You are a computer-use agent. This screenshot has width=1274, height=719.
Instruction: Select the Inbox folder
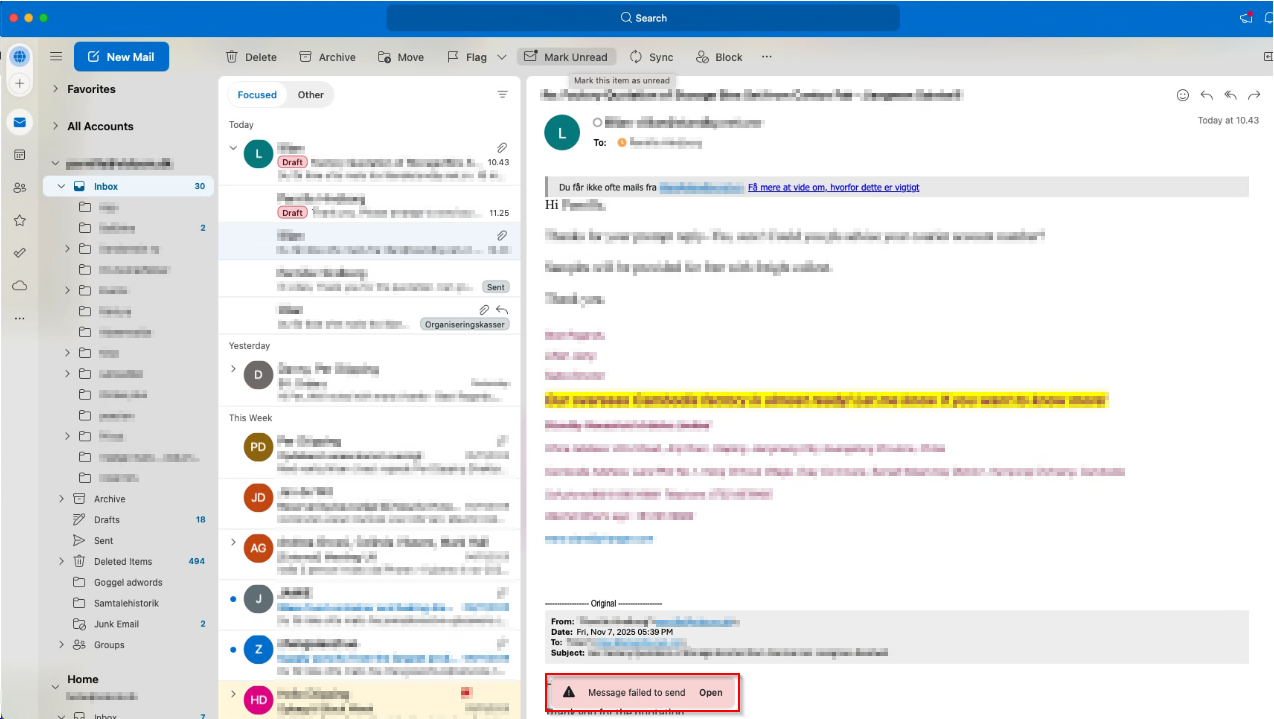click(128, 186)
